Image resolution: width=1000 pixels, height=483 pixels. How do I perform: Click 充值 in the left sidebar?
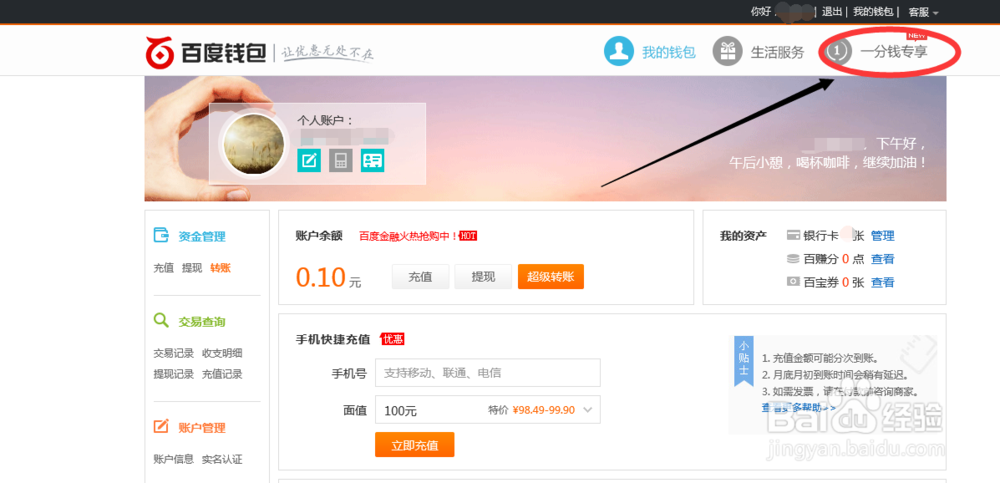163,268
